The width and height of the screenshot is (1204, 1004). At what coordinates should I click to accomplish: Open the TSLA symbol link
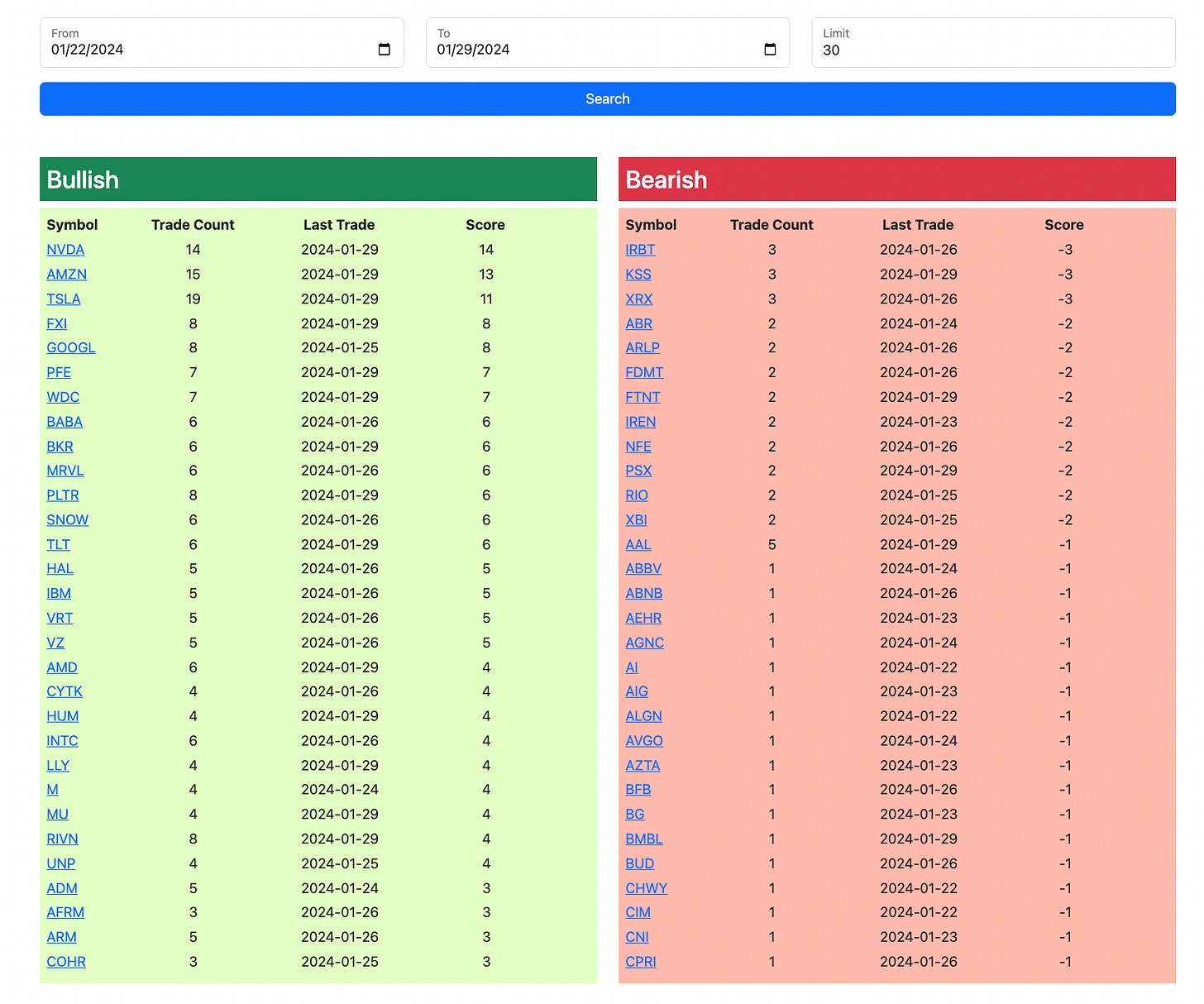[x=64, y=299]
